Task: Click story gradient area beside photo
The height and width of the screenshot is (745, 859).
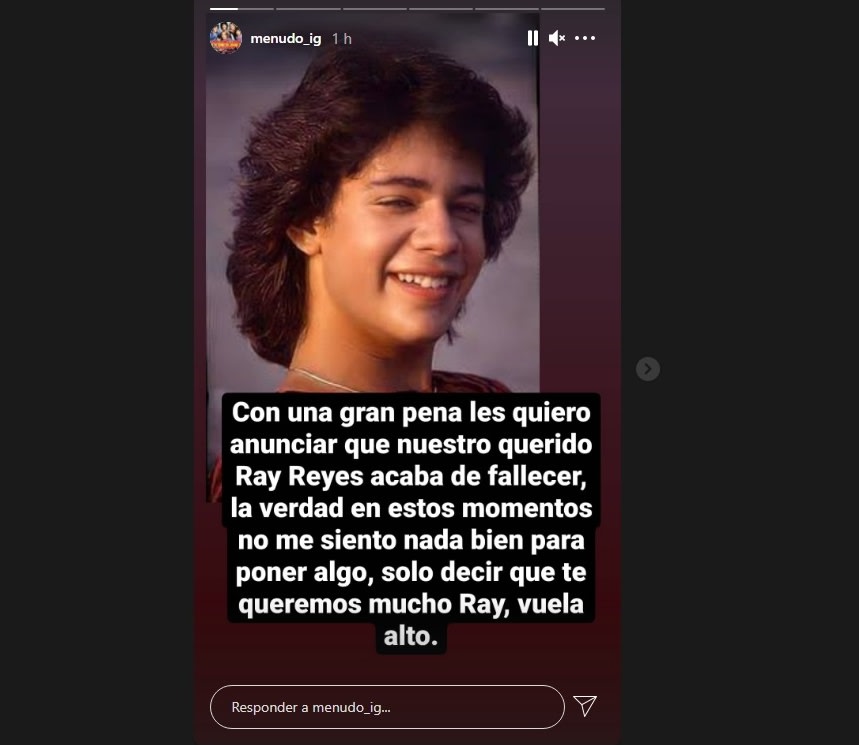Action: click(580, 219)
